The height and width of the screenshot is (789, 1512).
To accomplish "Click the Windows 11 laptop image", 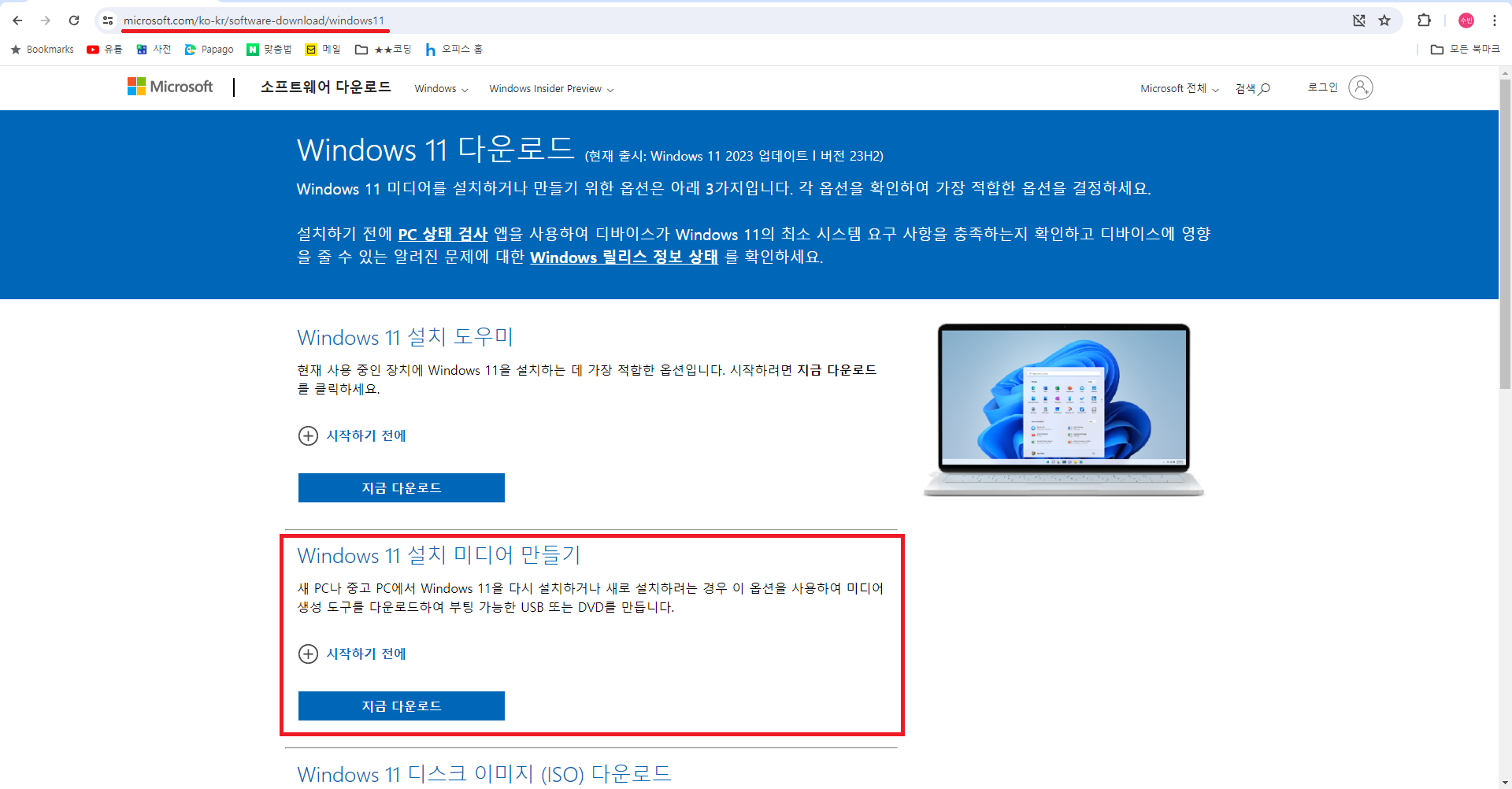I will tap(1064, 409).
